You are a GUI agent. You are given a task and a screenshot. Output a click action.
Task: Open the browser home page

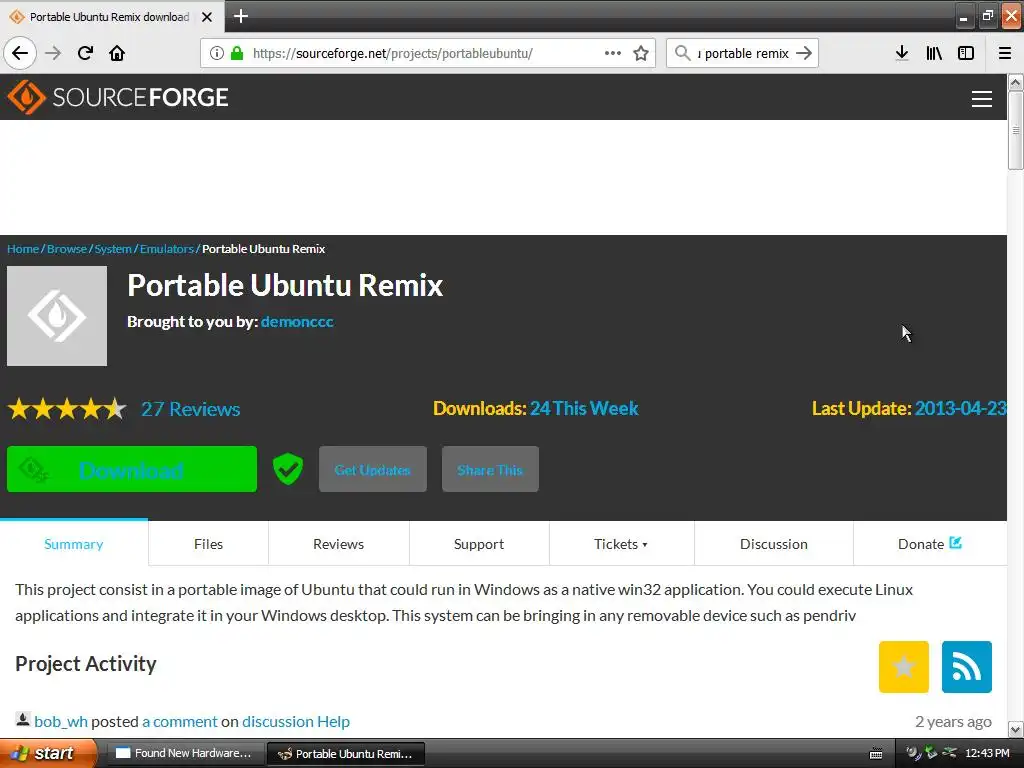(x=117, y=53)
